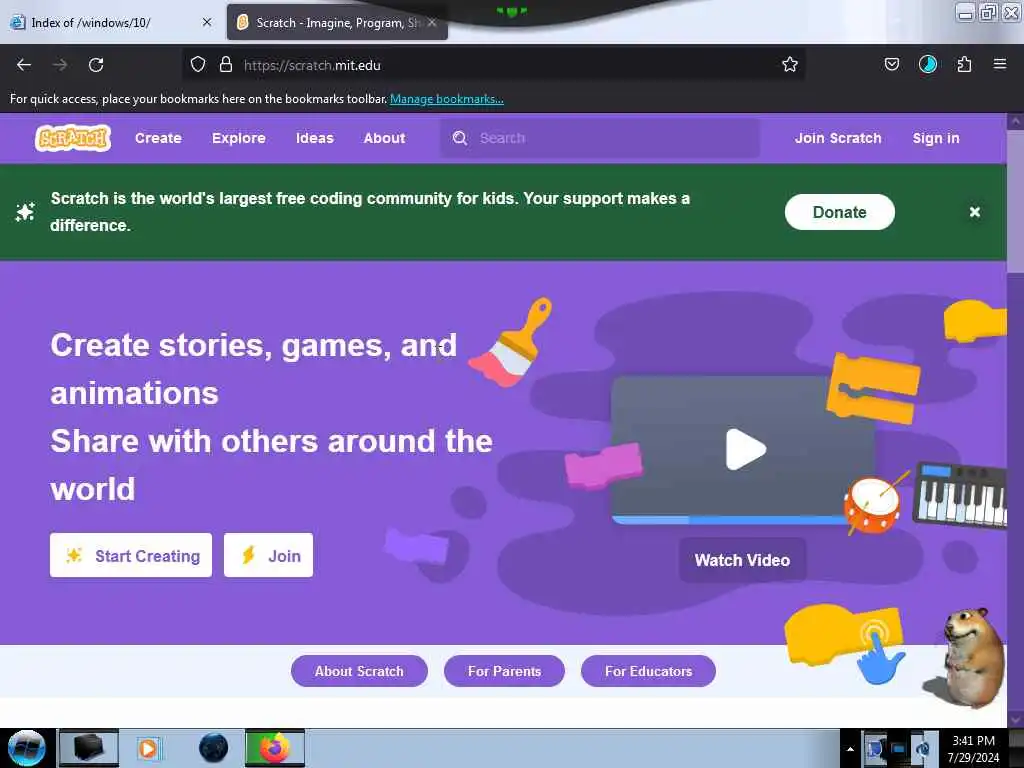Close the Index of /windows/10/ tab
The image size is (1024, 768).
click(x=207, y=22)
